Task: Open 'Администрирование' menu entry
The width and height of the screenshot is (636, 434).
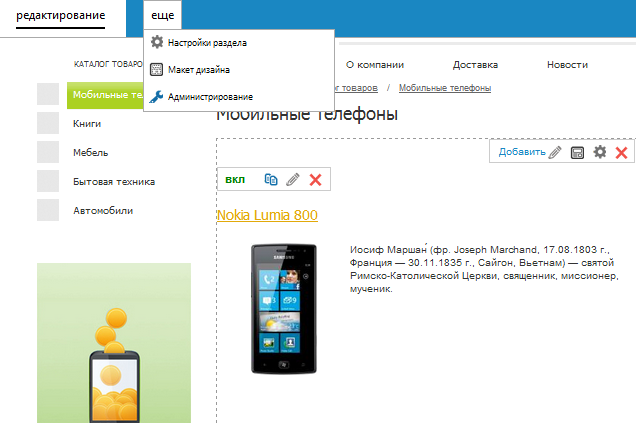Action: pyautogui.click(x=210, y=97)
